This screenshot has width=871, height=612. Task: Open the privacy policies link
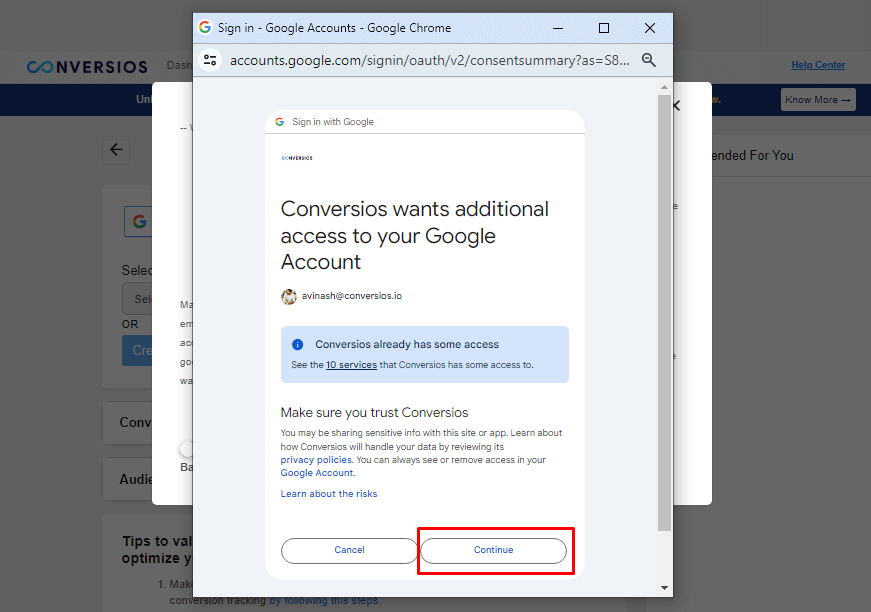[x=316, y=460]
